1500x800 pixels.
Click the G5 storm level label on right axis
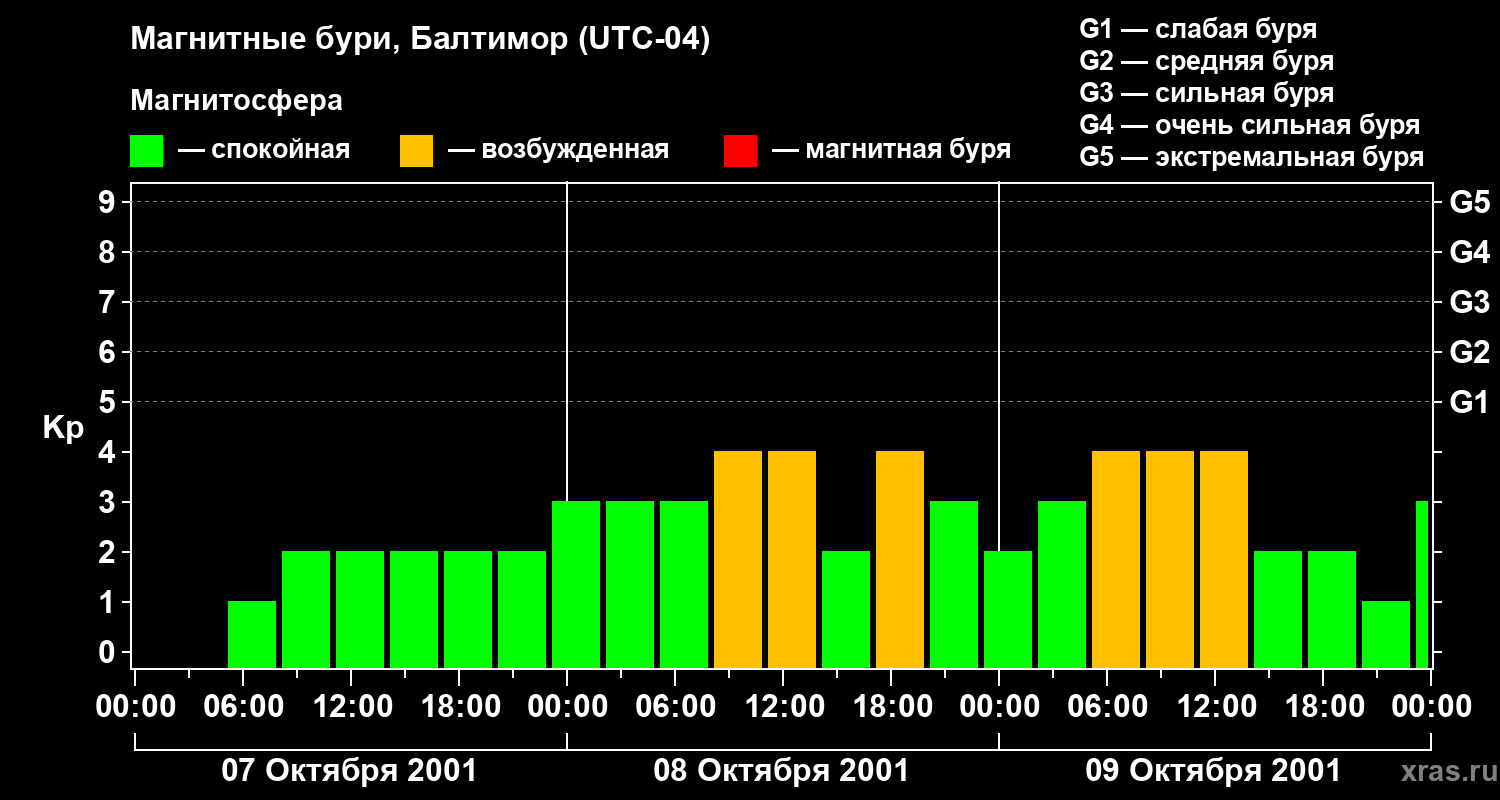point(1469,202)
